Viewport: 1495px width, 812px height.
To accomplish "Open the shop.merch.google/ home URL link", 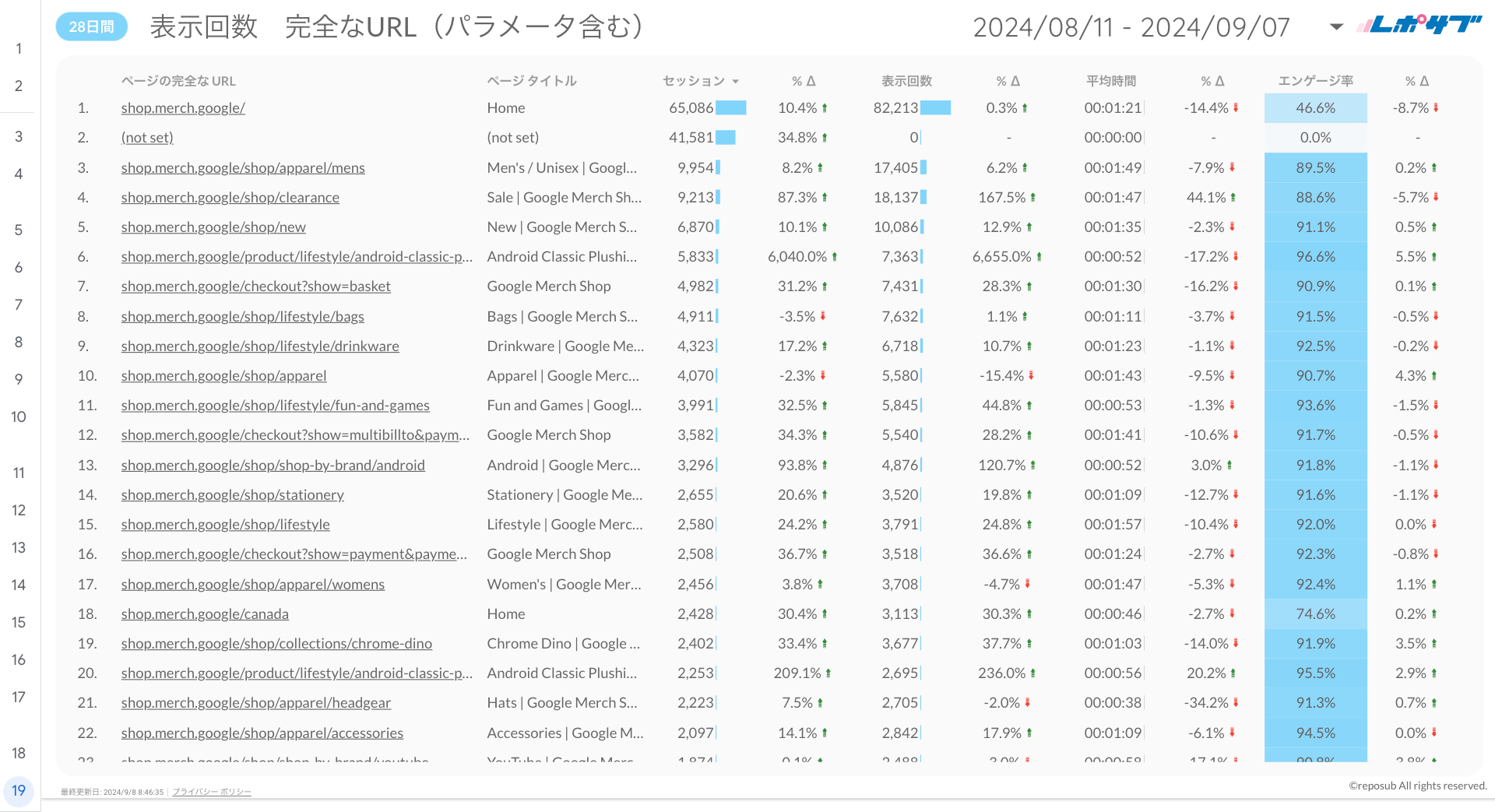I will tap(183, 108).
